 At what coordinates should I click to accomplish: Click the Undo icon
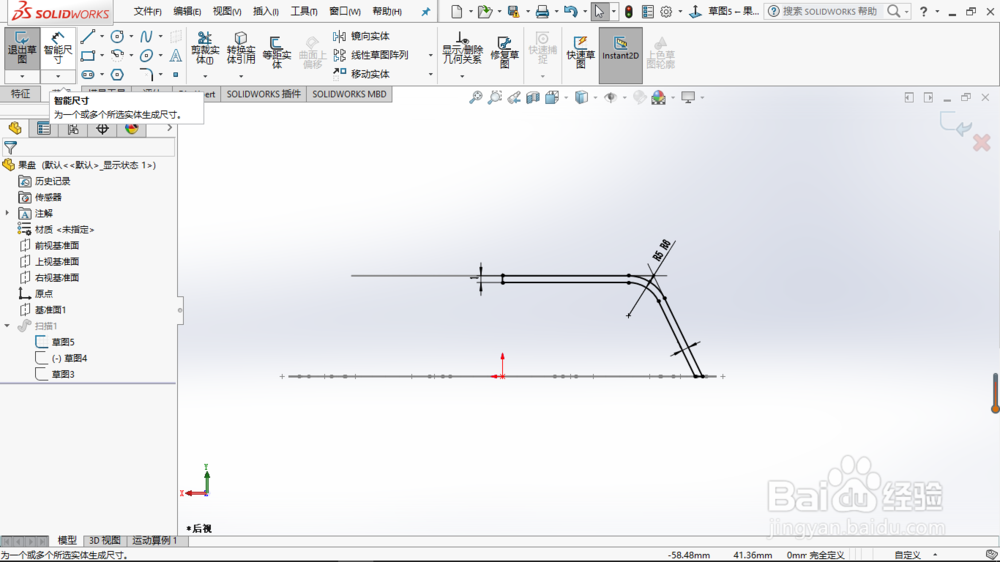[x=571, y=11]
